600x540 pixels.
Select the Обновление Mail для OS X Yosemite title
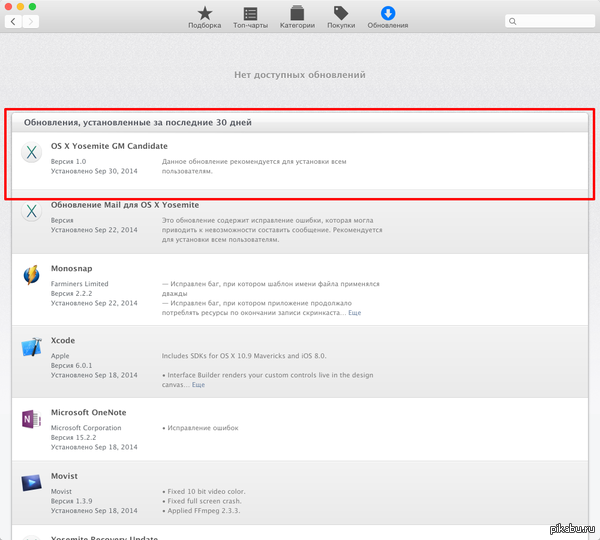coord(125,205)
